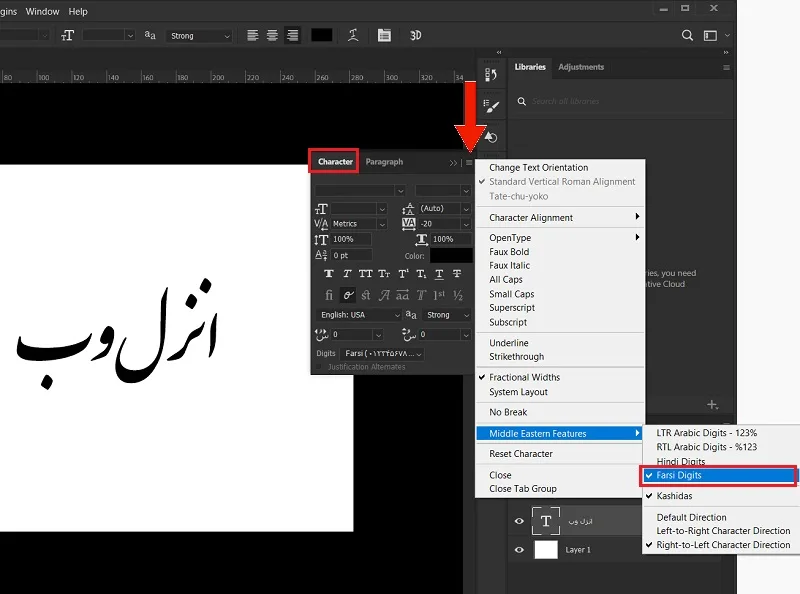This screenshot has width=800, height=594.
Task: Open the Brush Settings panel icon
Action: tap(491, 106)
